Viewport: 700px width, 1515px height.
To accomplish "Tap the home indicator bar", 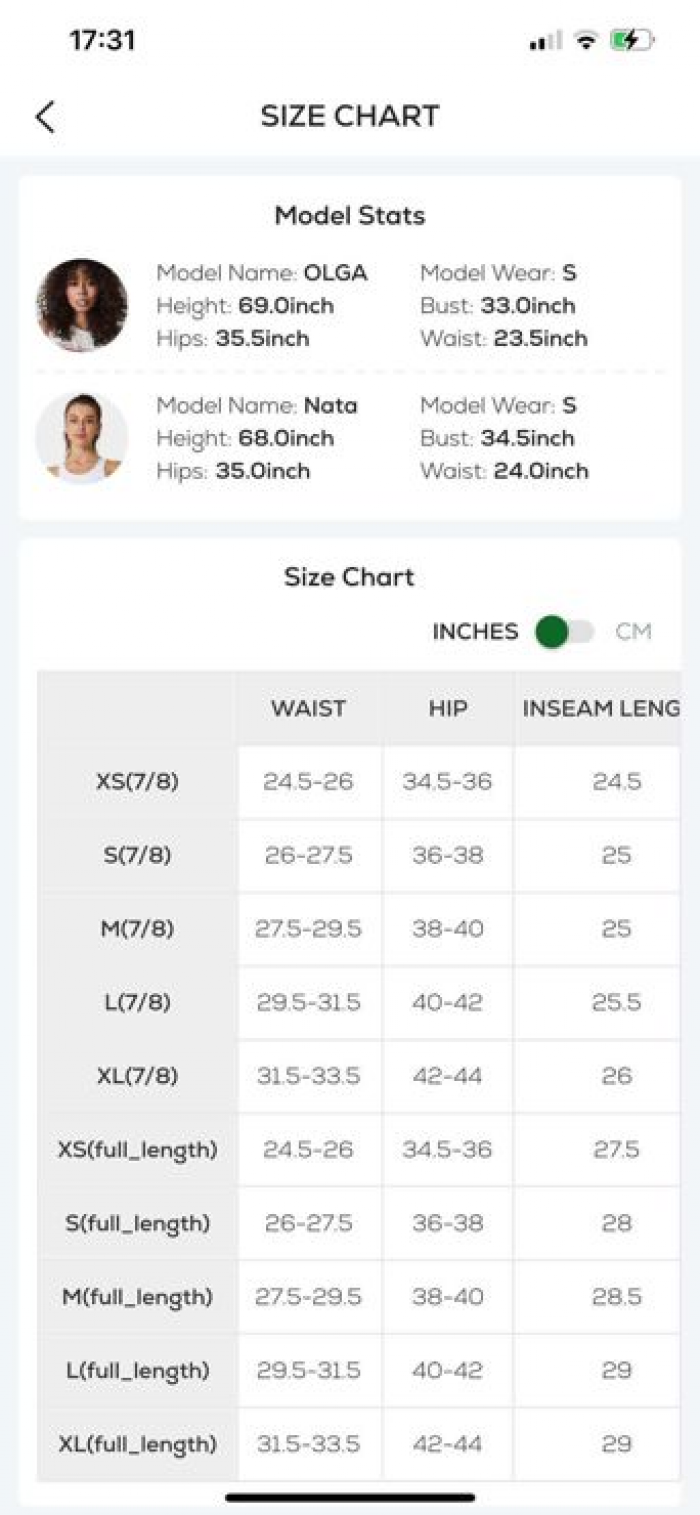I will 350,1497.
